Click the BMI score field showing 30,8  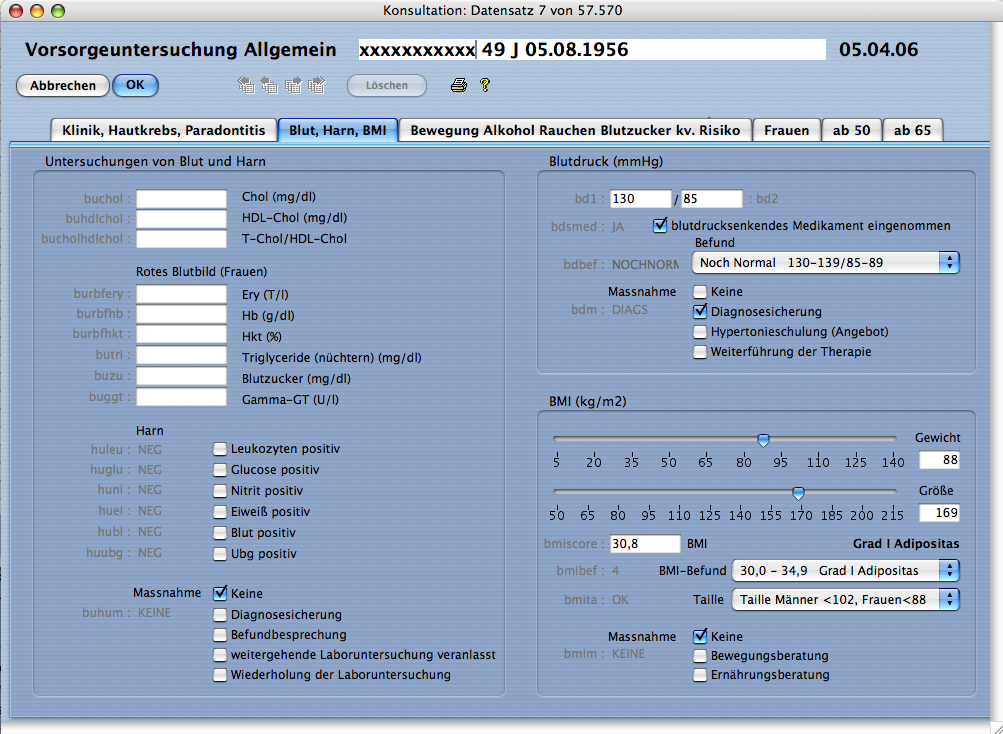645,543
